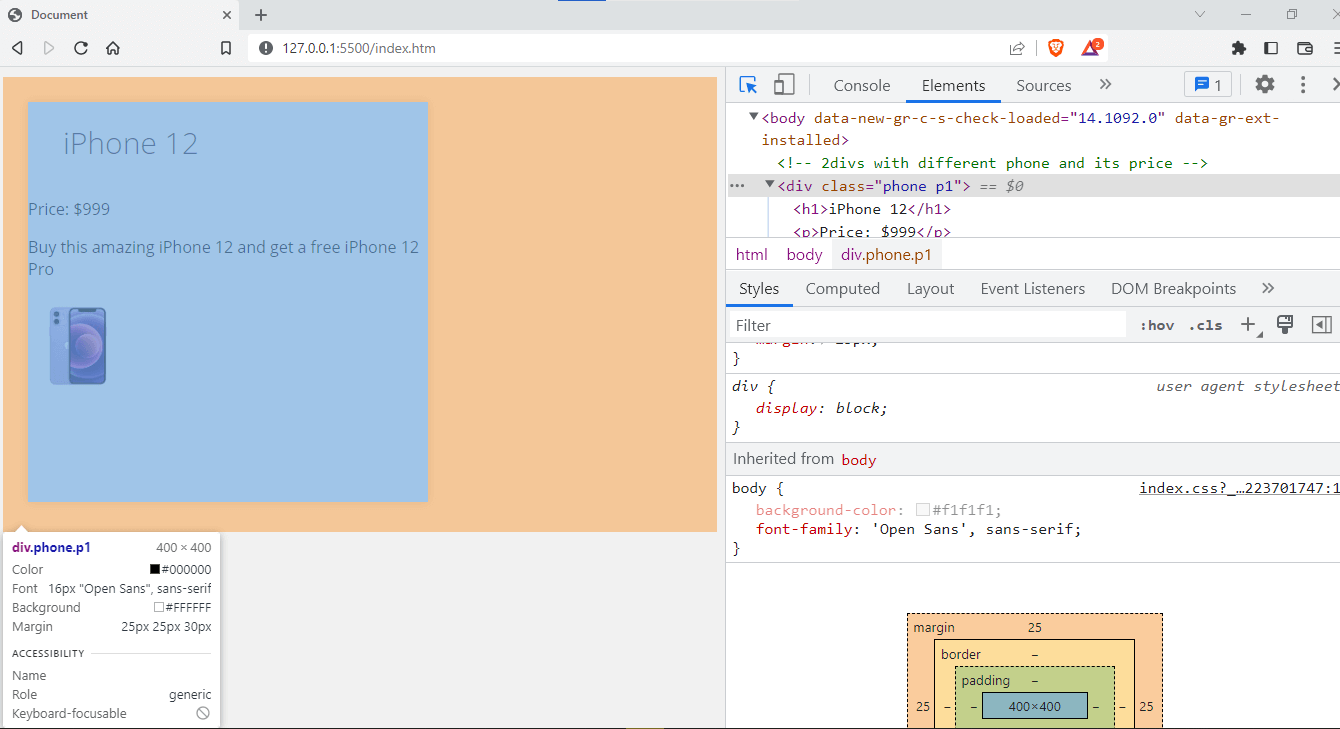Collapse the div.phone.p1 node
The image size is (1340, 729).
(768, 185)
